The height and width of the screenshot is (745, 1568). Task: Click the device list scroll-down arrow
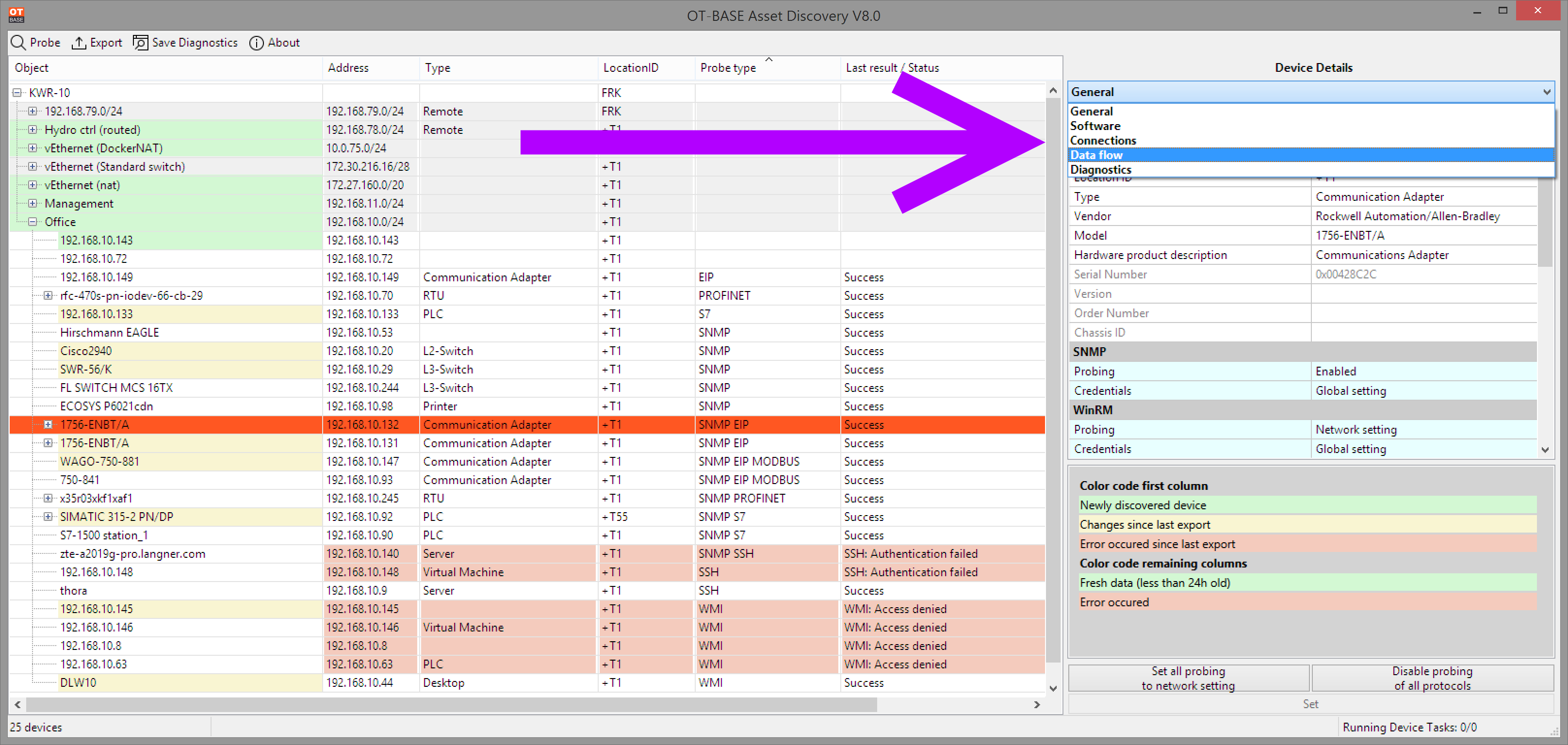click(x=1053, y=688)
